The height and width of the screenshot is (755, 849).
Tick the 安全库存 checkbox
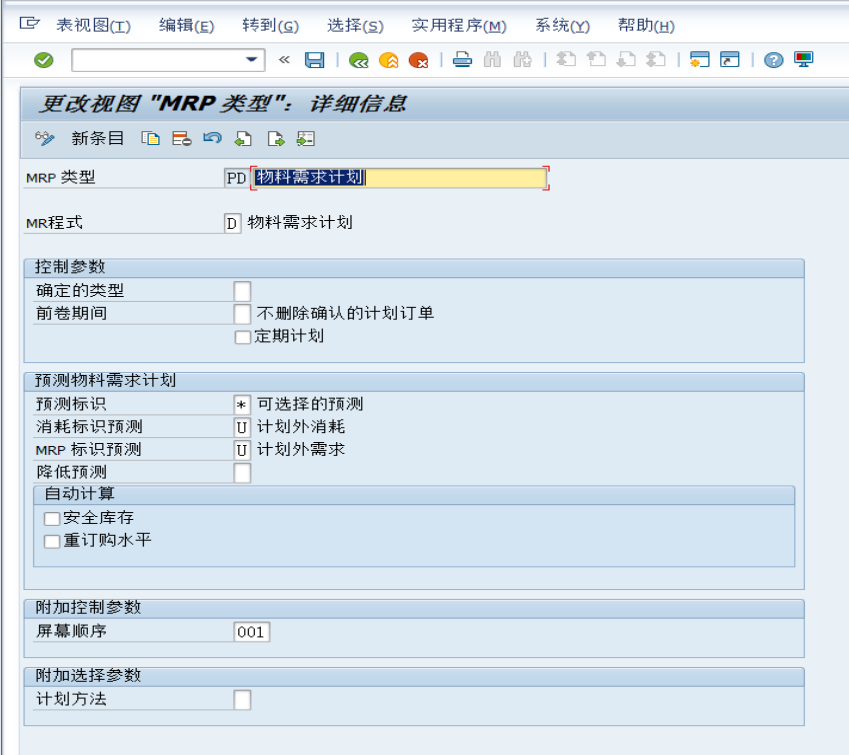tap(52, 519)
